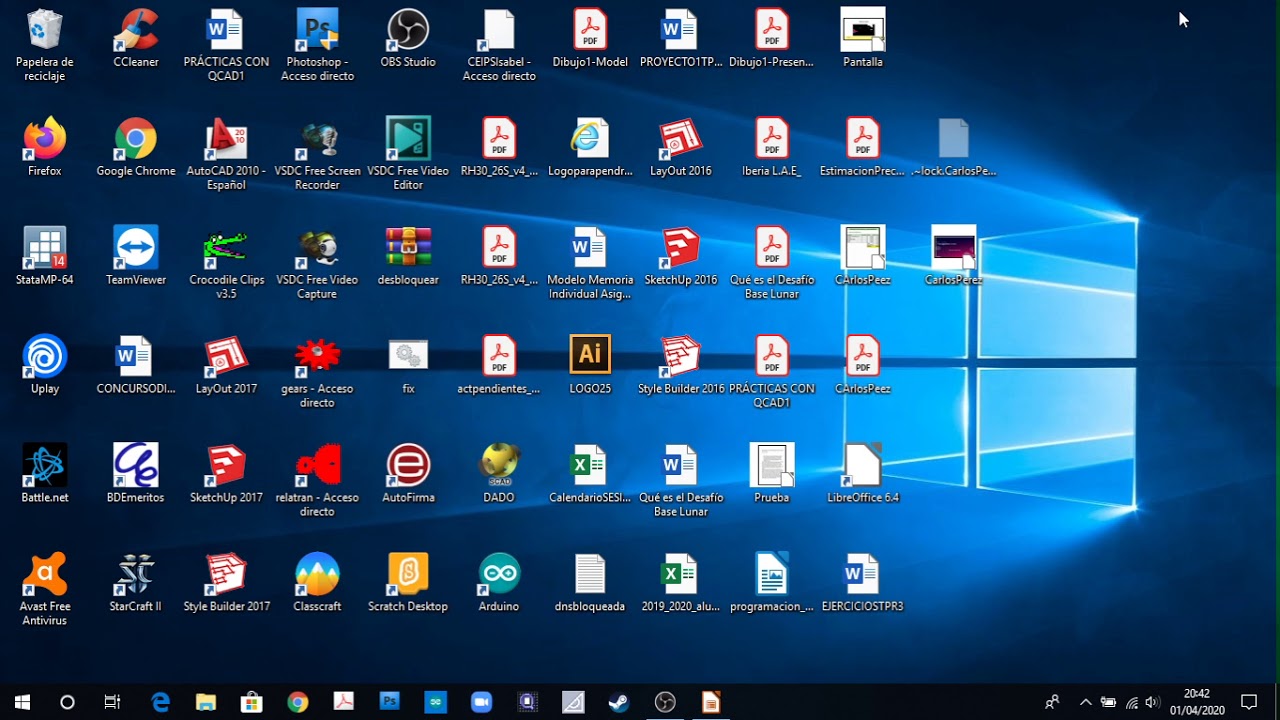The width and height of the screenshot is (1280, 720).
Task: Select the DADO desktop icon
Action: coord(499,466)
